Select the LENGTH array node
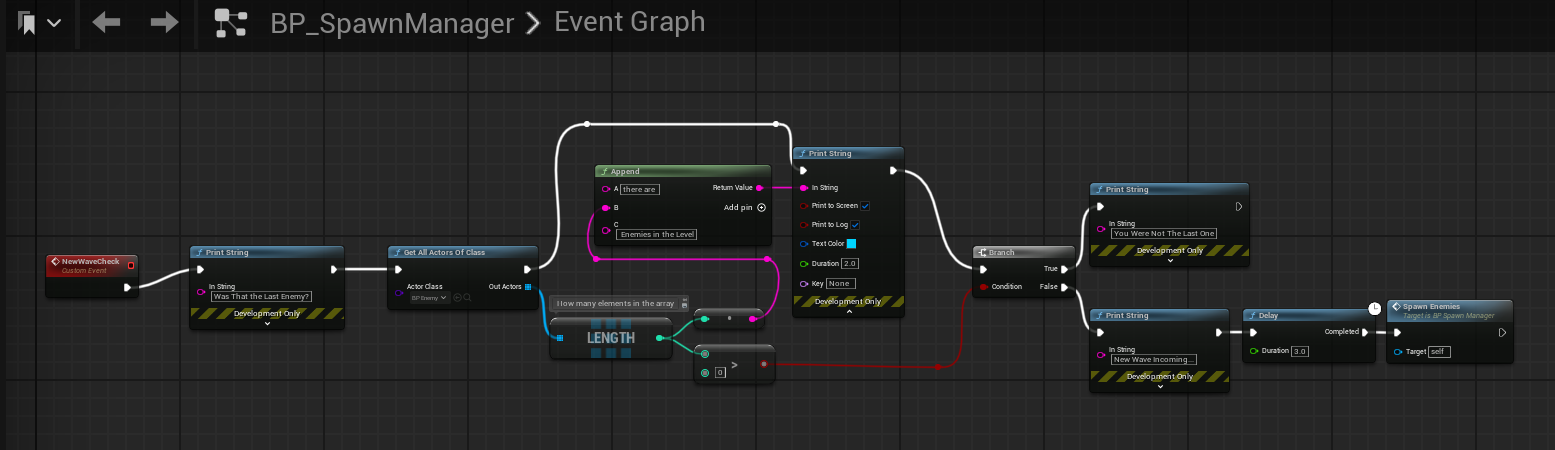The height and width of the screenshot is (450, 1555). pos(610,338)
